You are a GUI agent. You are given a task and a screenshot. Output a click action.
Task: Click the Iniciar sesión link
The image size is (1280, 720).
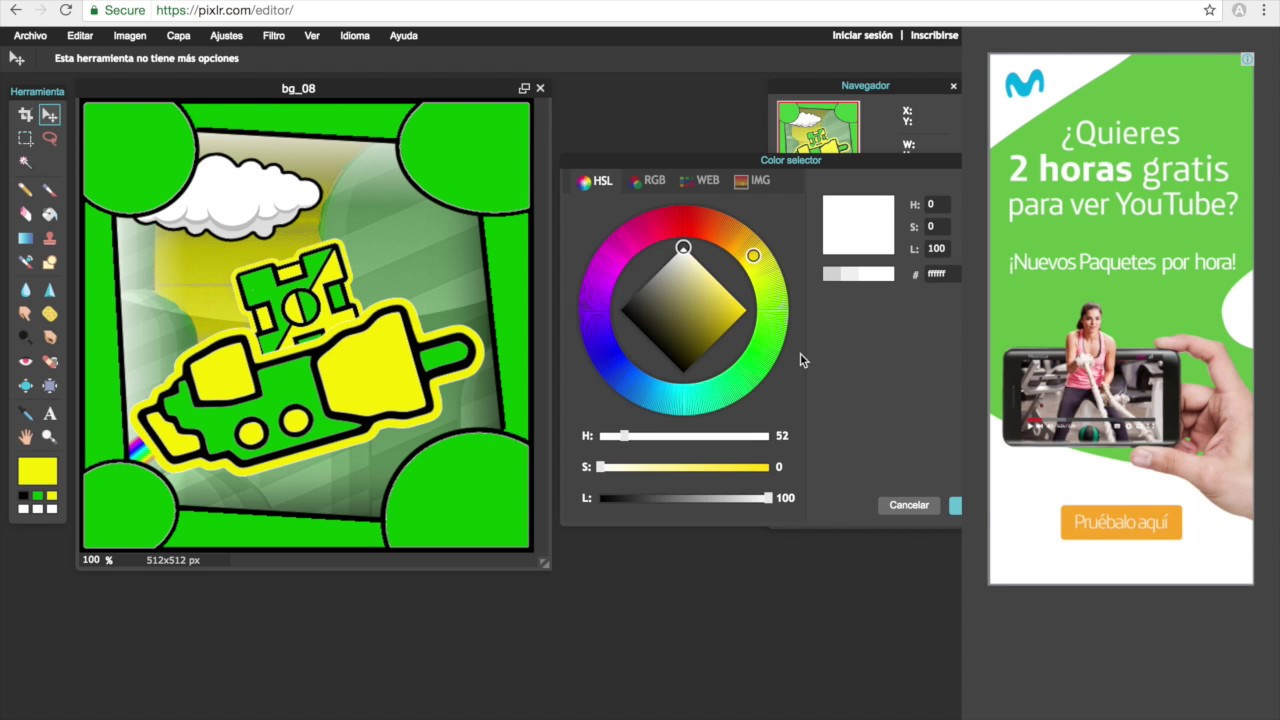[862, 35]
